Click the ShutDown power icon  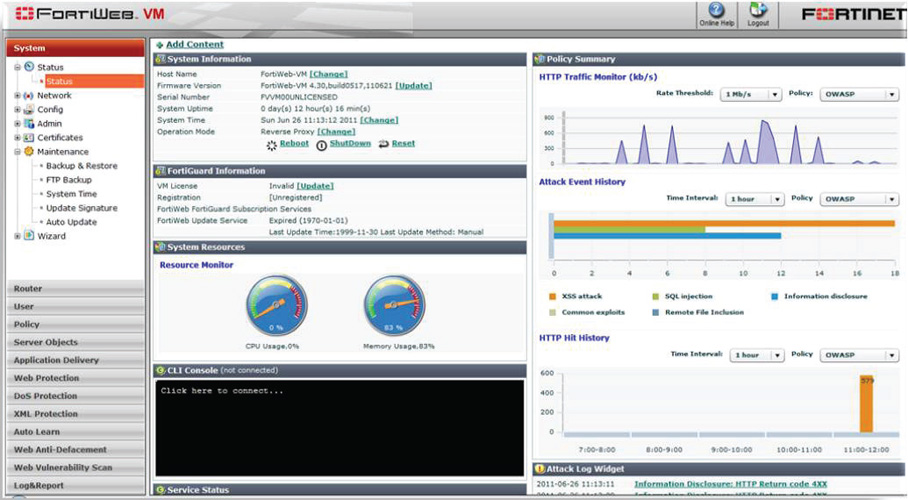[321, 145]
